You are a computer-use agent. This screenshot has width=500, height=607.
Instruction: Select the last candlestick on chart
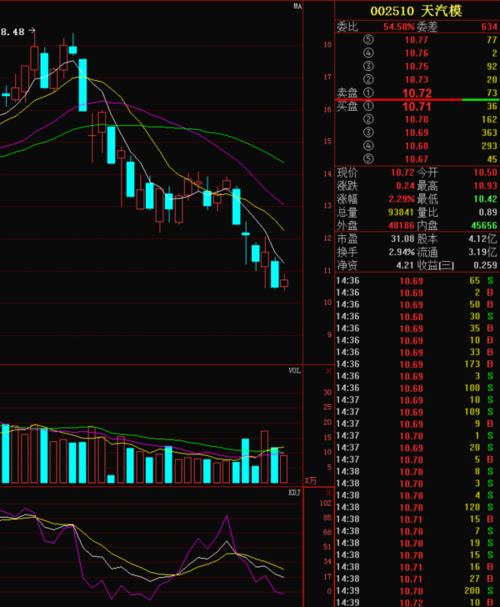(284, 282)
